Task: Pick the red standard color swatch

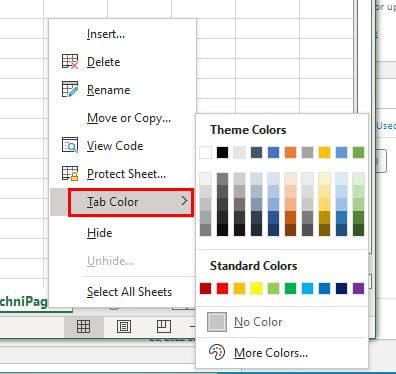Action: click(222, 288)
